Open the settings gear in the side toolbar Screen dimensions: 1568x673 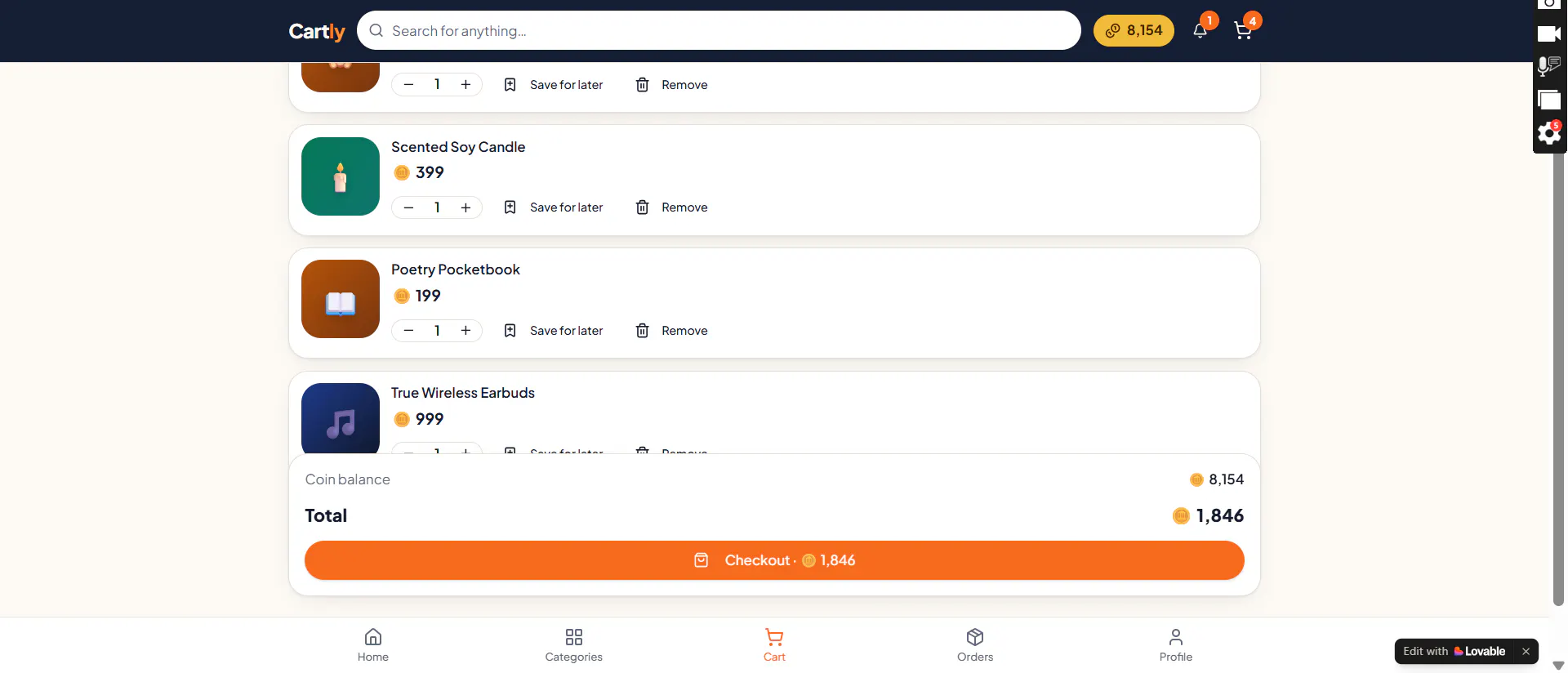pyautogui.click(x=1549, y=133)
